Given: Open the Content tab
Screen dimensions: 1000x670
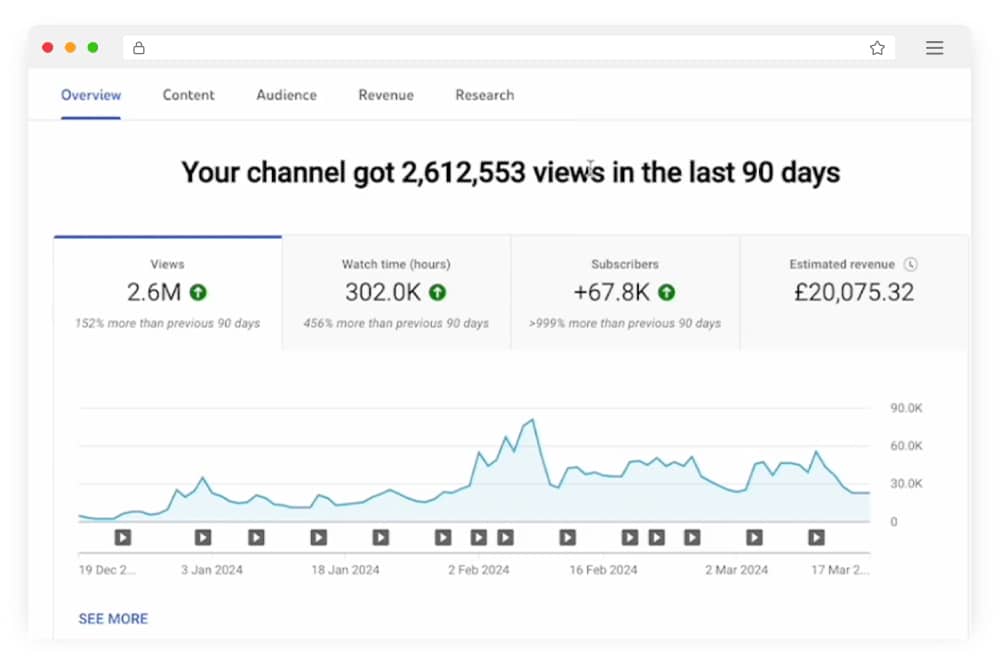Looking at the screenshot, I should tap(188, 95).
